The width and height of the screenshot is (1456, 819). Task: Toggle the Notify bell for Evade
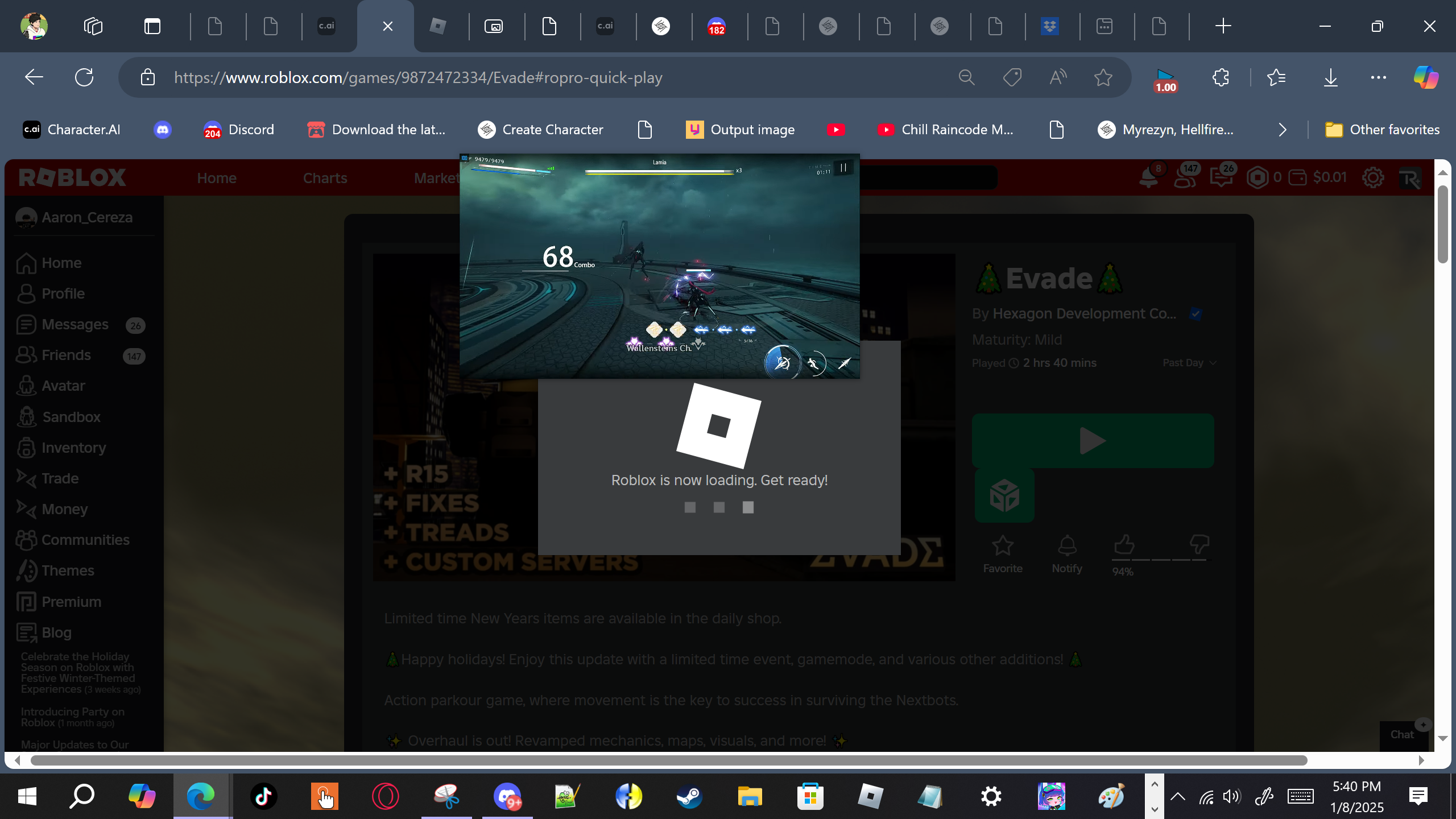click(1066, 546)
